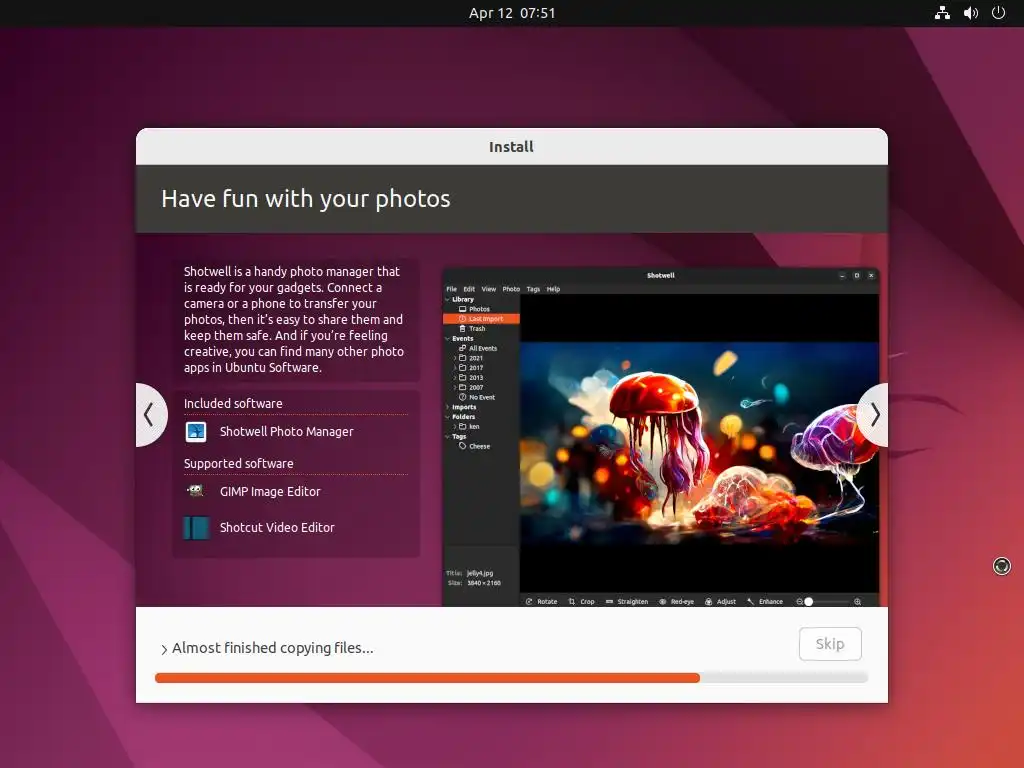Viewport: 1024px width, 768px height.
Task: Open Tags menu in Shotwell preview
Action: [533, 289]
